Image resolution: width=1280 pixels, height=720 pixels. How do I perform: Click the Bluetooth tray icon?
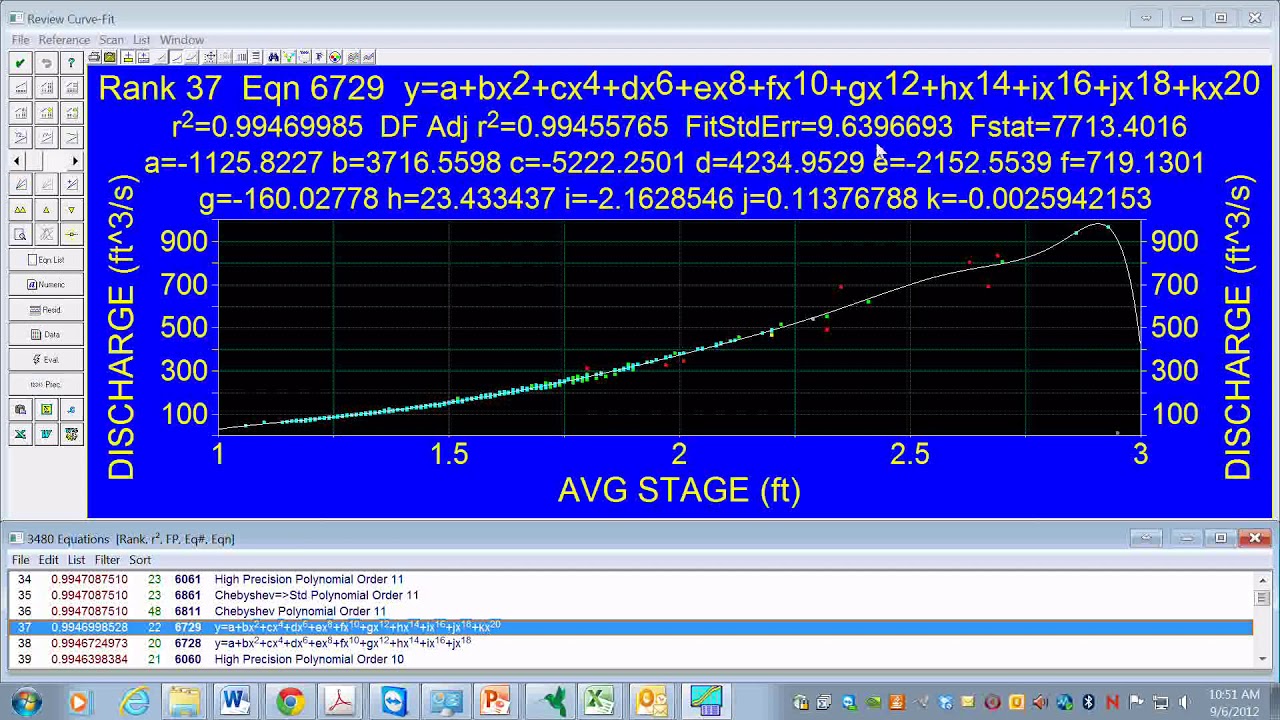tap(1089, 702)
